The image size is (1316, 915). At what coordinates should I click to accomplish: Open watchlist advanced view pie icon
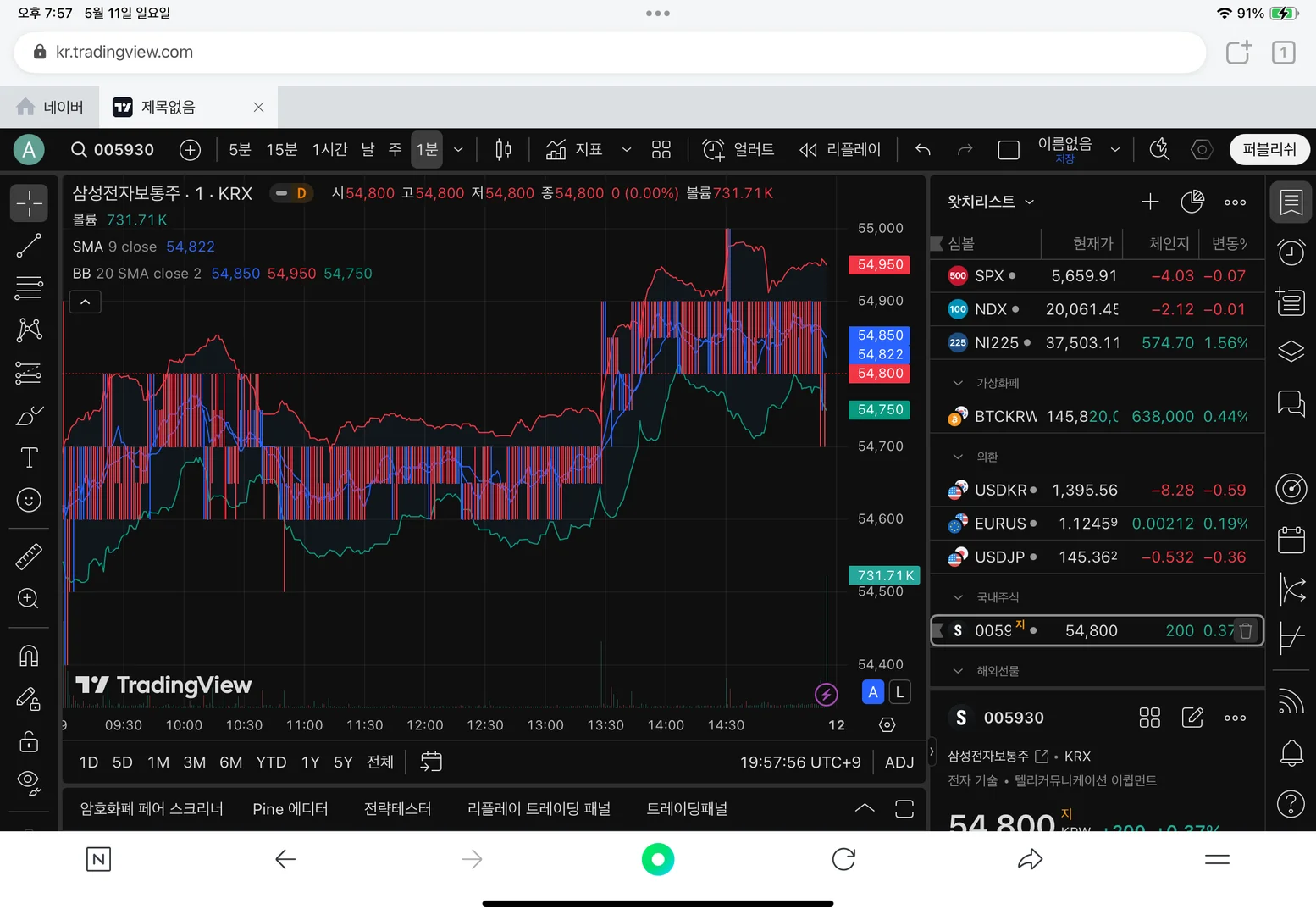[x=1192, y=202]
